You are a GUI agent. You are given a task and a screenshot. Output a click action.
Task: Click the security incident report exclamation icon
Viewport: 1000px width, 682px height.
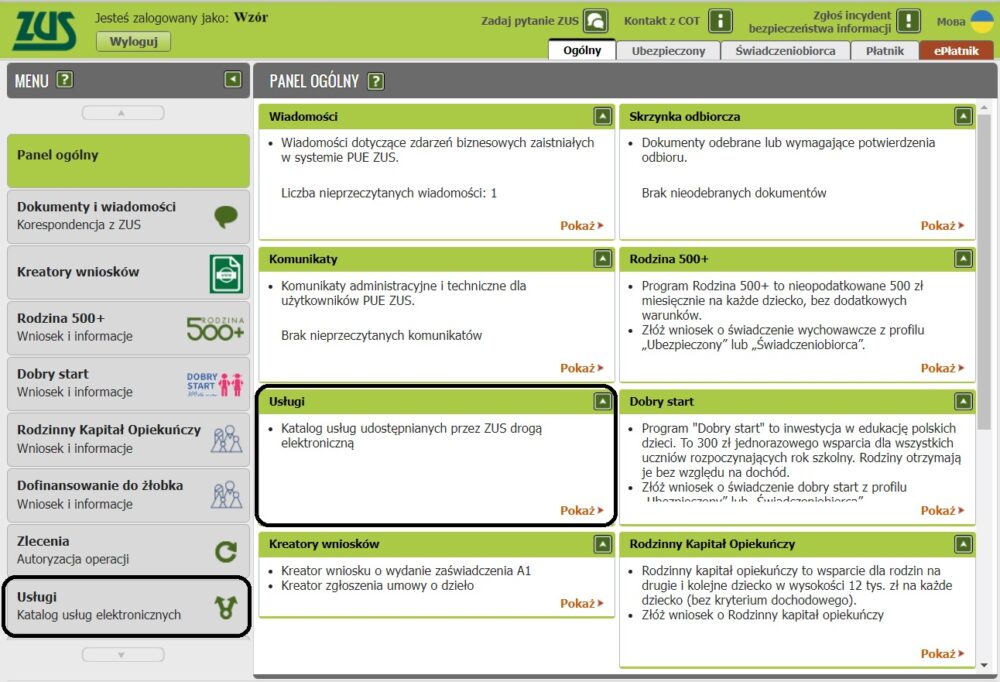pyautogui.click(x=908, y=21)
